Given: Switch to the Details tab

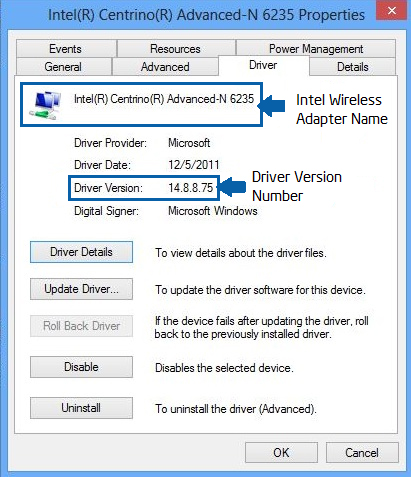Looking at the screenshot, I should tap(353, 67).
